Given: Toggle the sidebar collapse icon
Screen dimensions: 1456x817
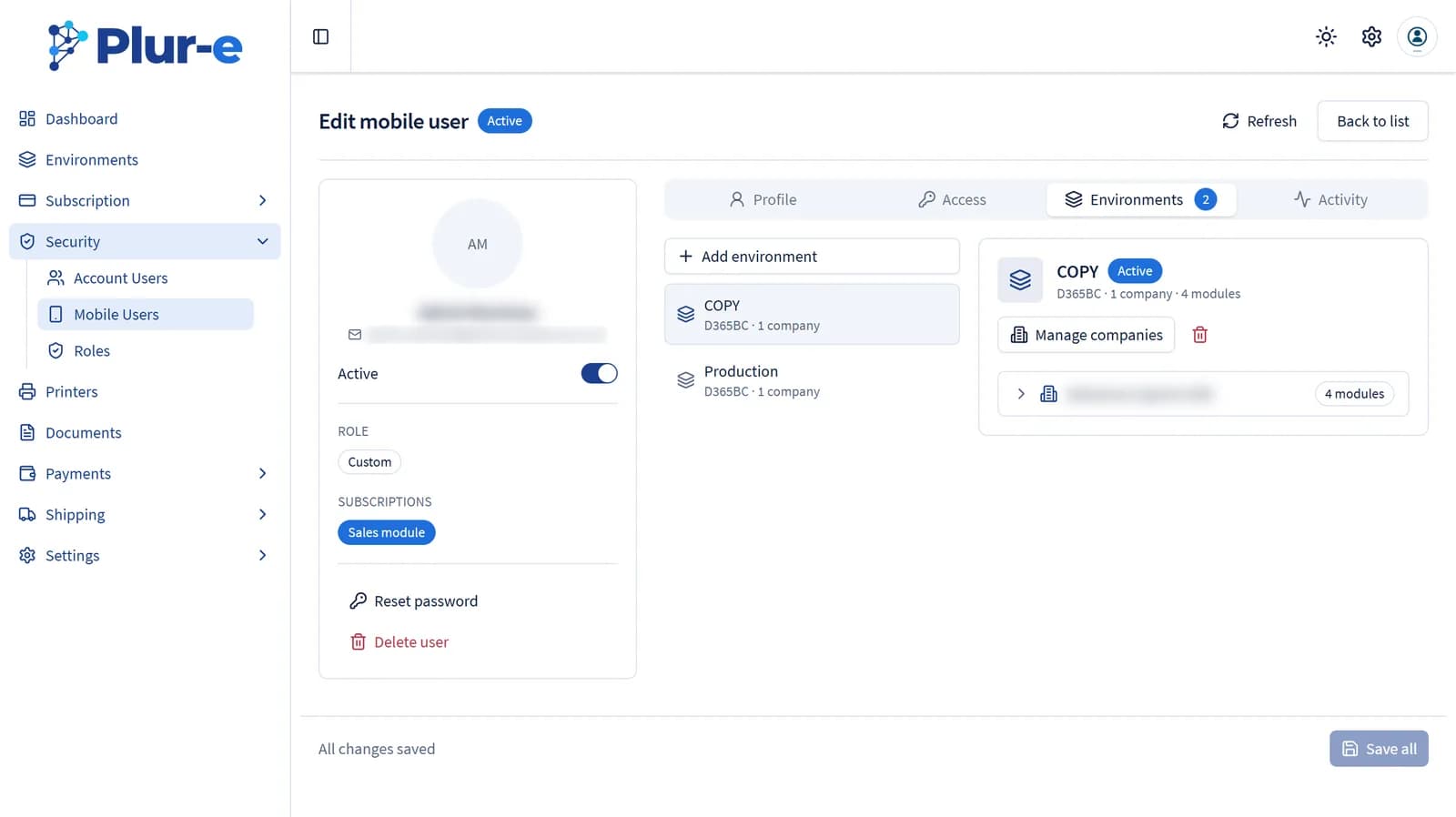Looking at the screenshot, I should pos(320,36).
